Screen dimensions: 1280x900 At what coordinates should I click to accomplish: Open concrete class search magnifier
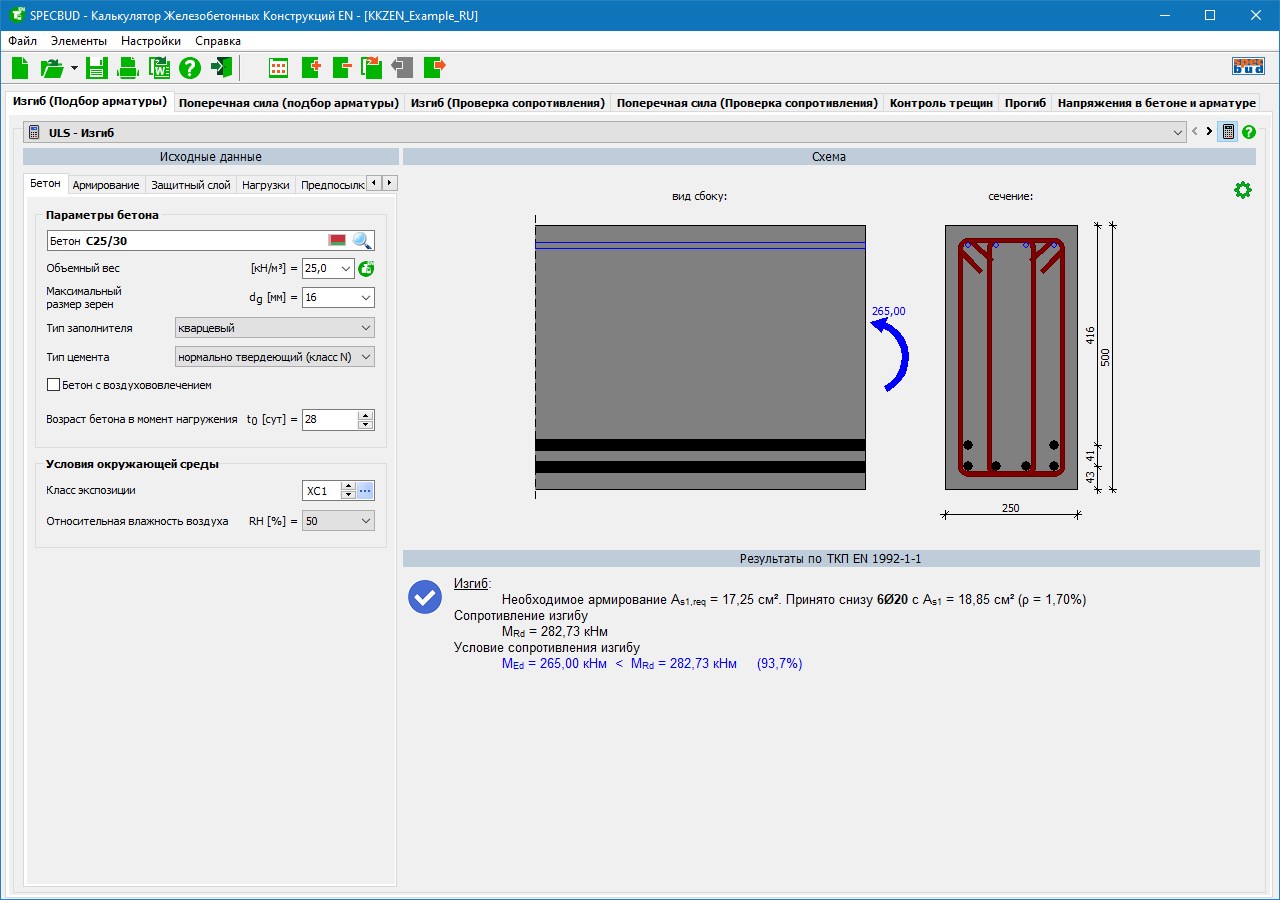(362, 240)
